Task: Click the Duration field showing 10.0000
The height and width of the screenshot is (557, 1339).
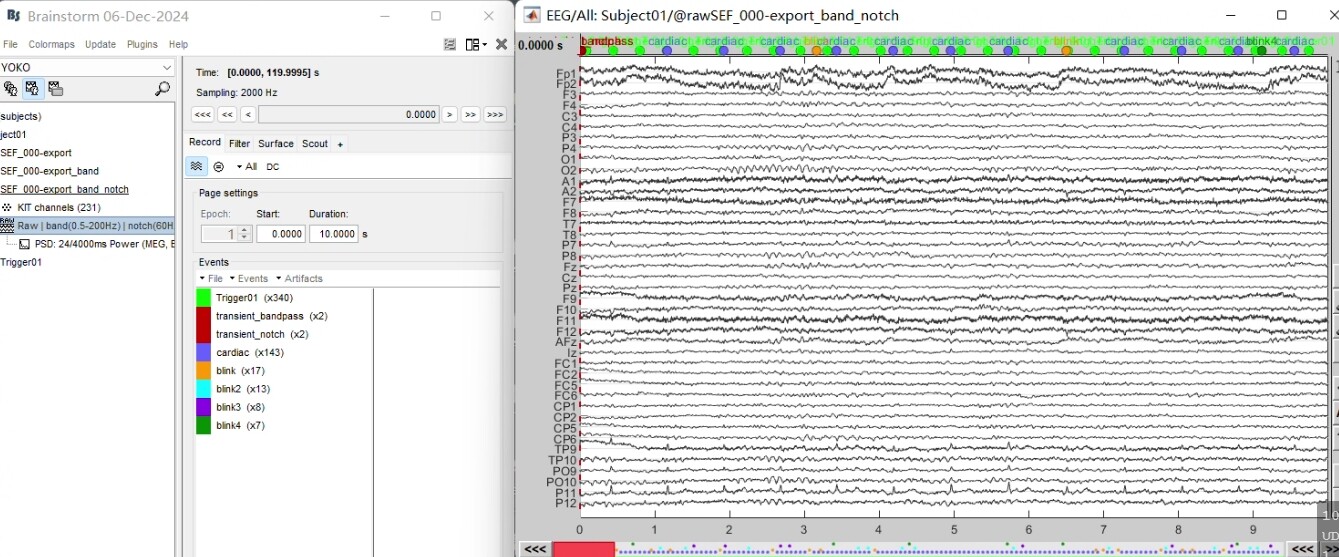Action: pos(334,234)
